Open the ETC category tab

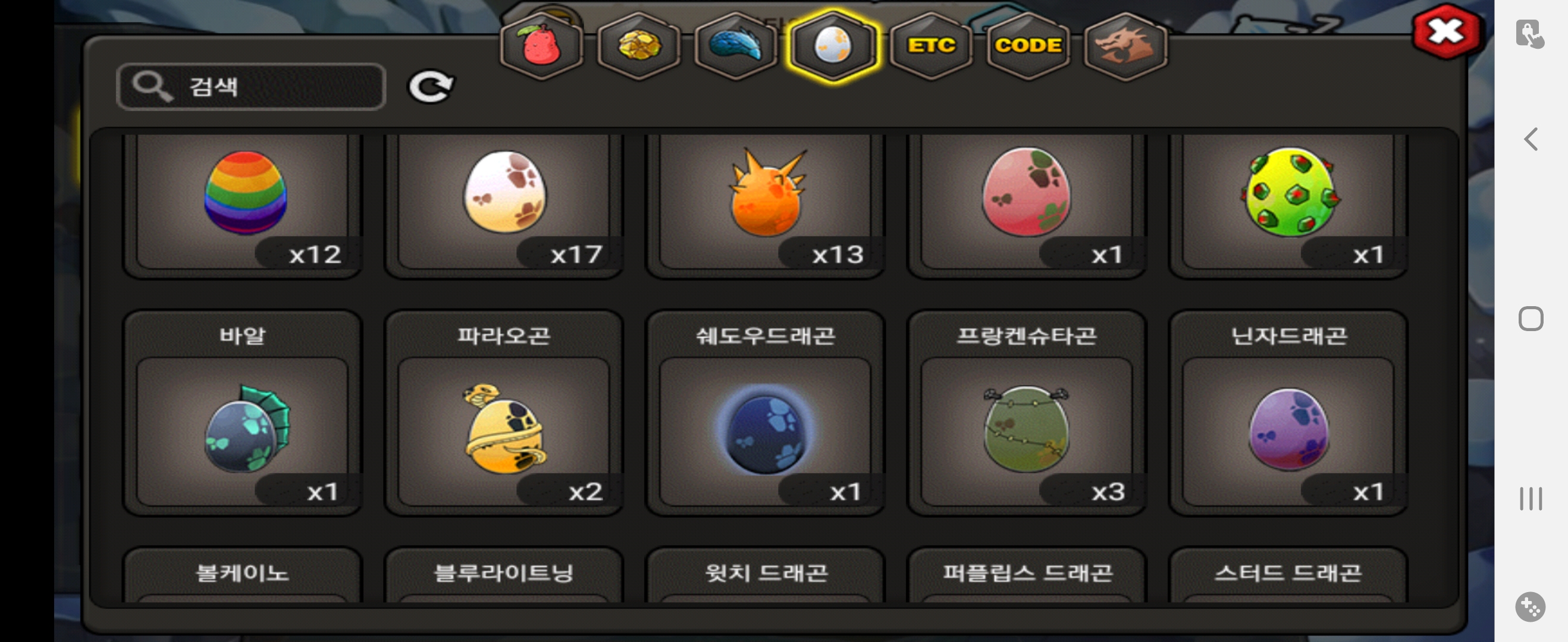pyautogui.click(x=931, y=46)
